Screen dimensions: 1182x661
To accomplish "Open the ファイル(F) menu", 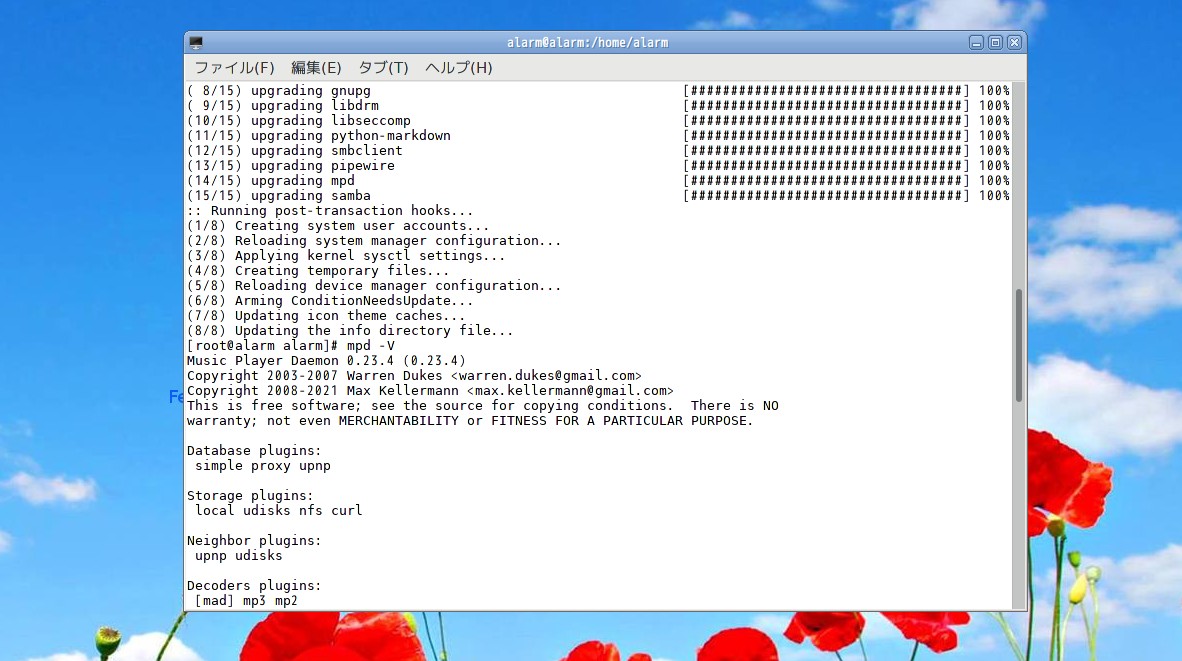I will coord(234,68).
